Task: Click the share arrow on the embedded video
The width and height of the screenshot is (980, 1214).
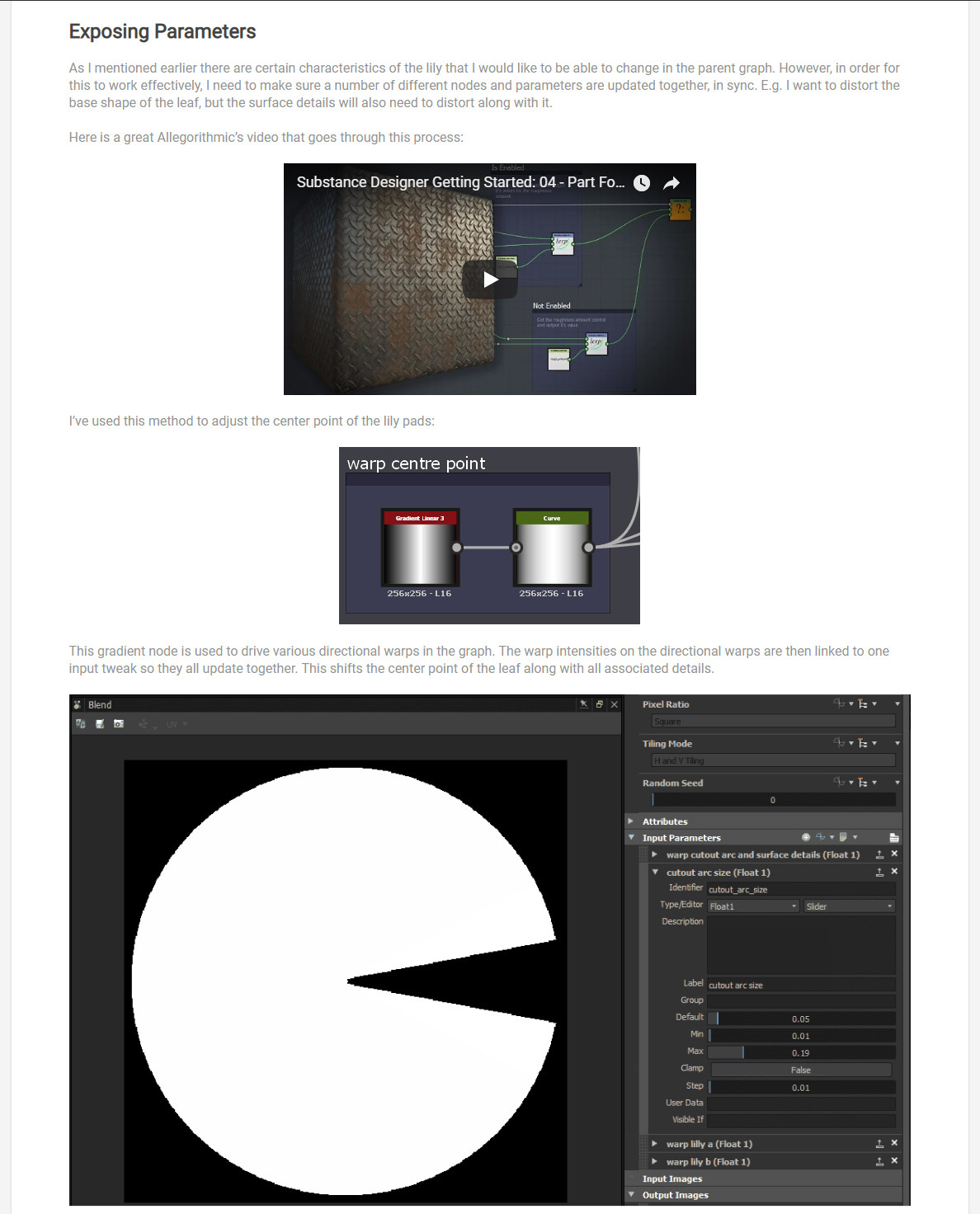Action: (x=671, y=183)
